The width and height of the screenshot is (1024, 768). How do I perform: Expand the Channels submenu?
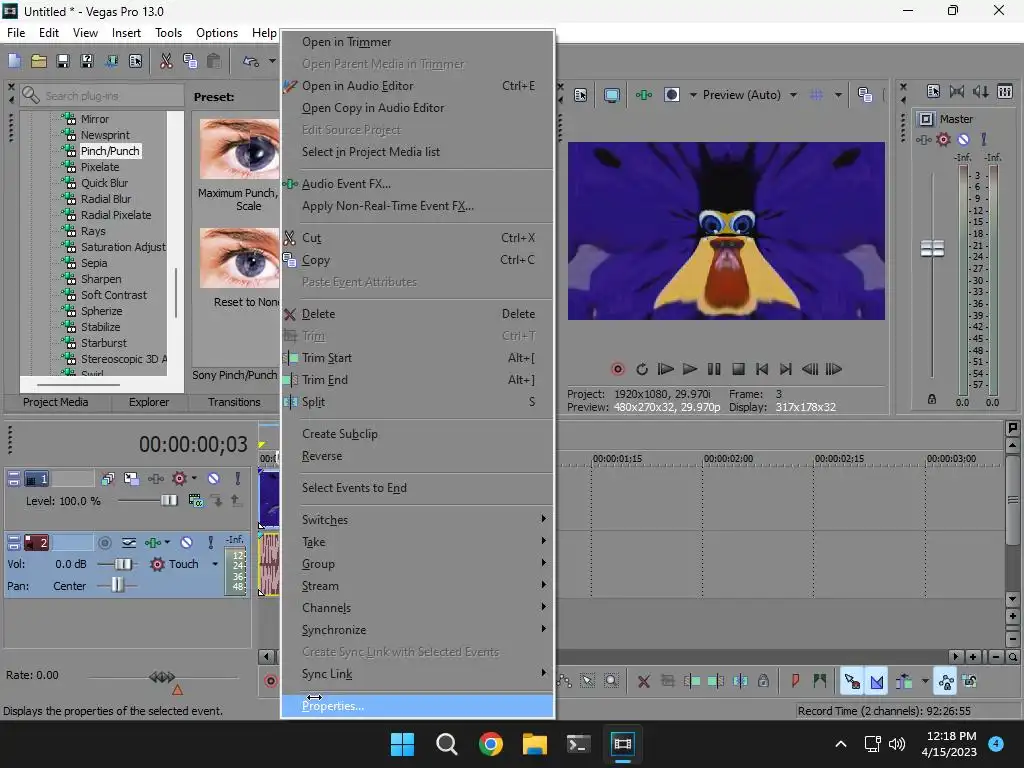point(418,608)
